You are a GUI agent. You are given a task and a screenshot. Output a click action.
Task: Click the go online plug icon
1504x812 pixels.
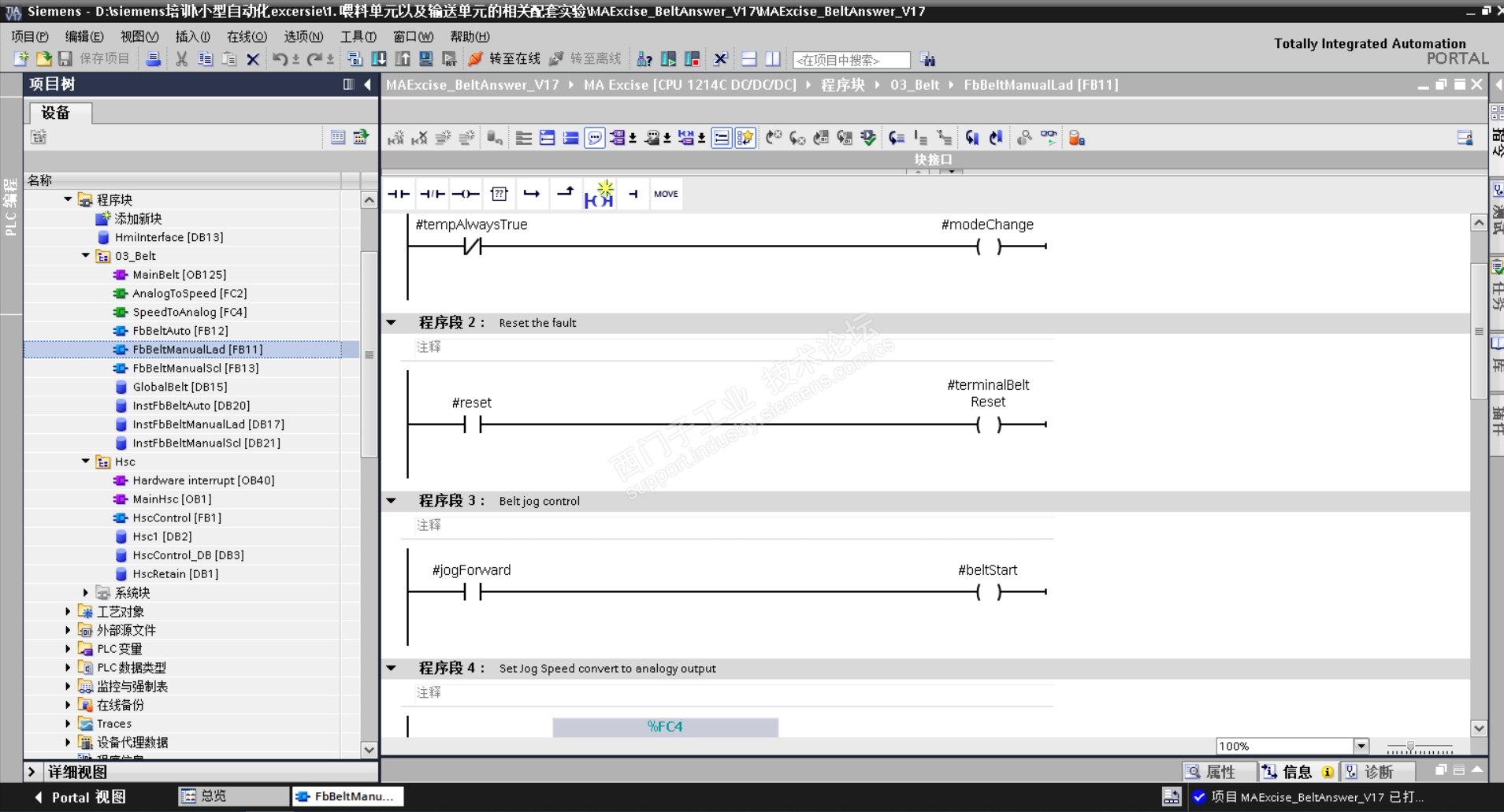tap(475, 59)
